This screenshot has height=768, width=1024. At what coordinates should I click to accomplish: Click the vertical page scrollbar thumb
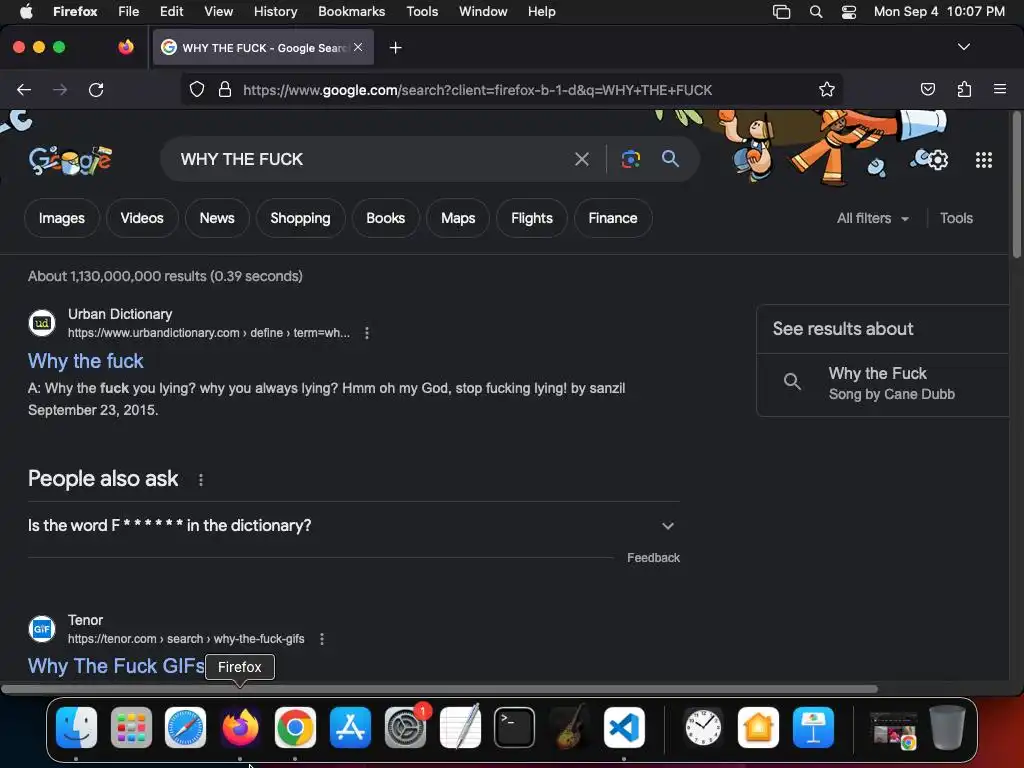[1016, 184]
